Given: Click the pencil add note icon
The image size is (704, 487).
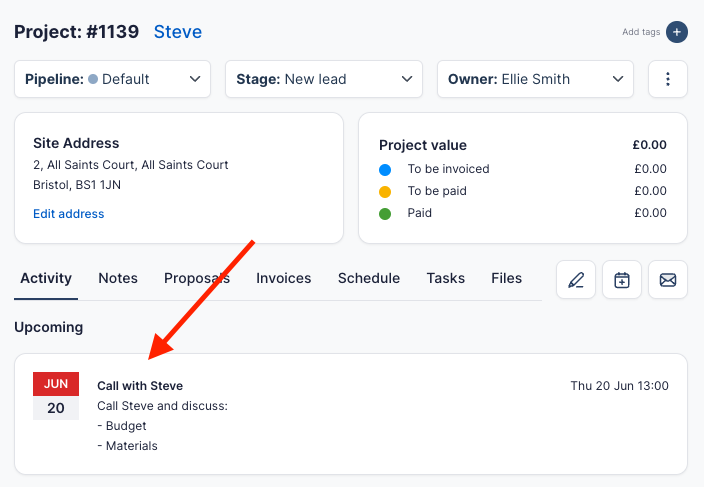Looking at the screenshot, I should (576, 280).
